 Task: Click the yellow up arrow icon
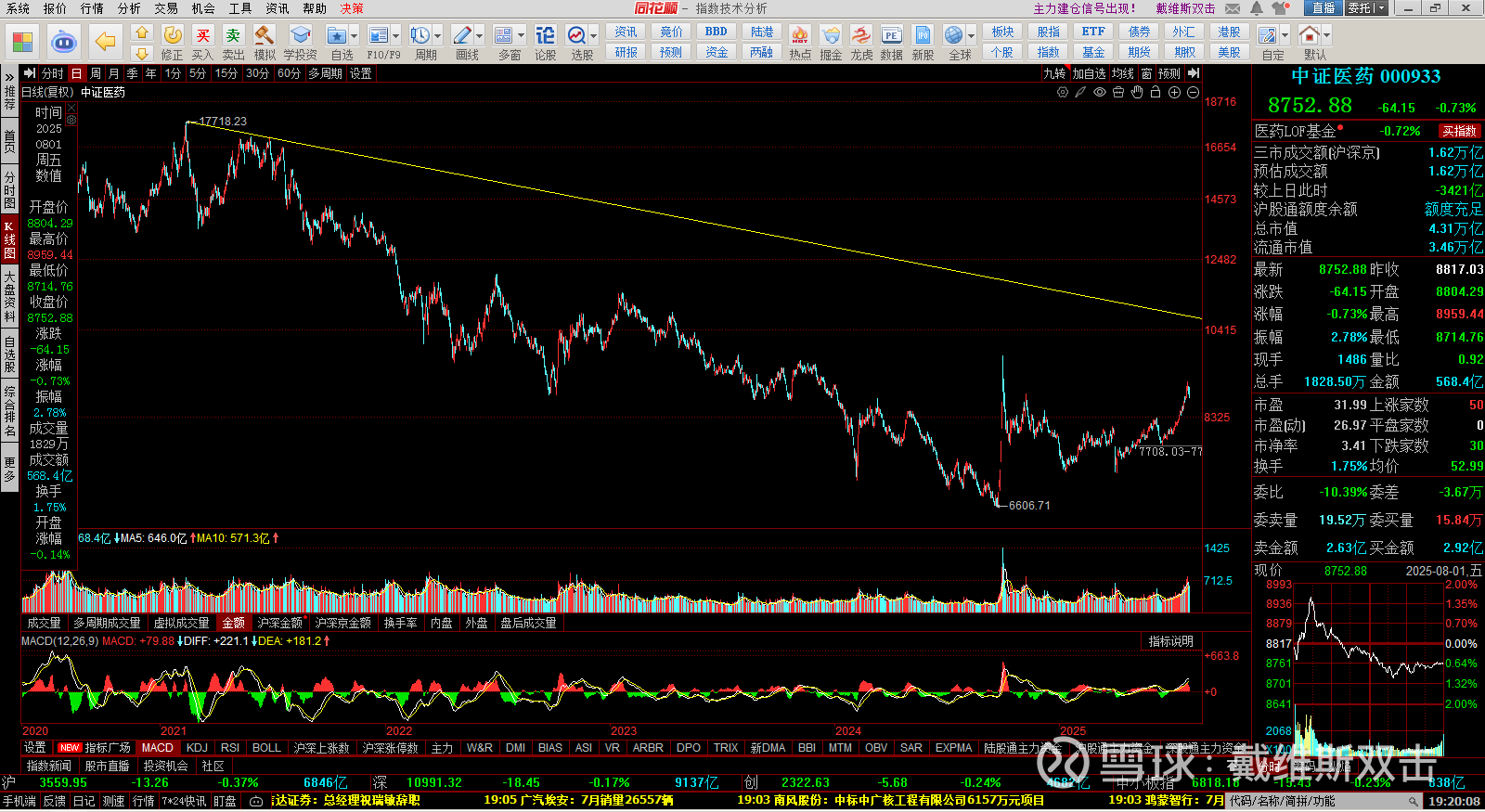click(142, 32)
